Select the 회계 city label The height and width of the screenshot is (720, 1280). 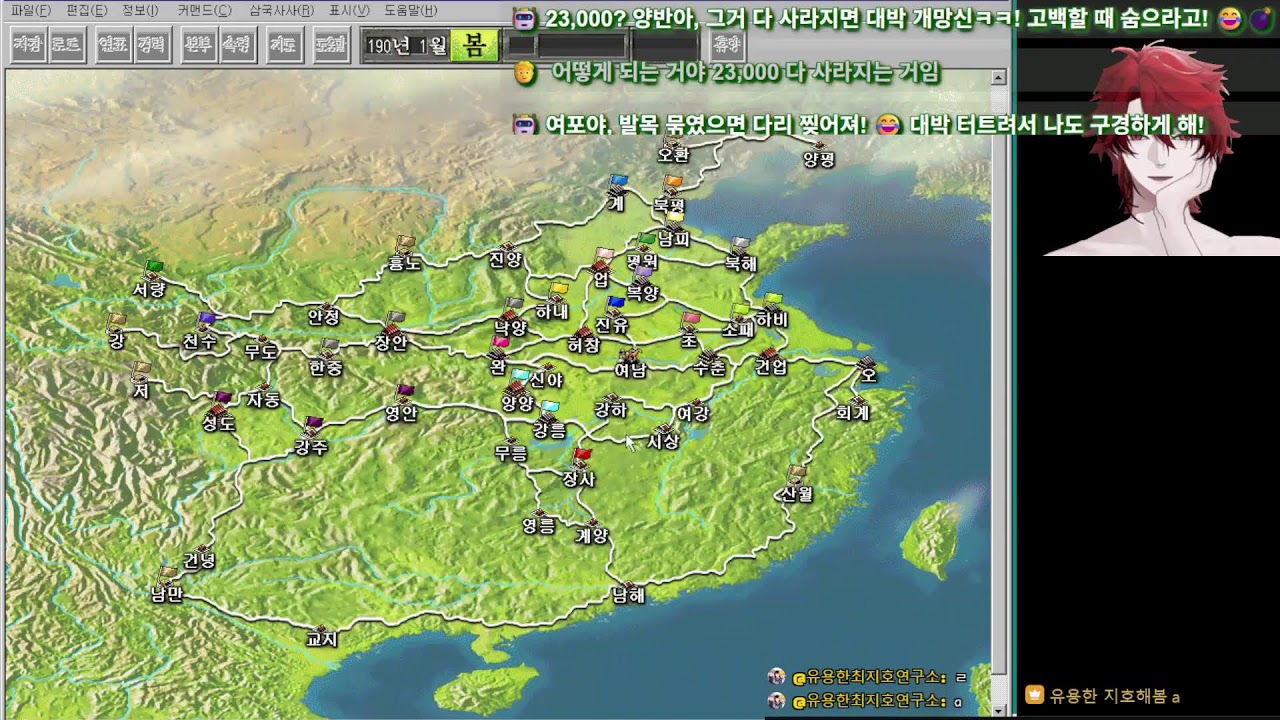(853, 413)
